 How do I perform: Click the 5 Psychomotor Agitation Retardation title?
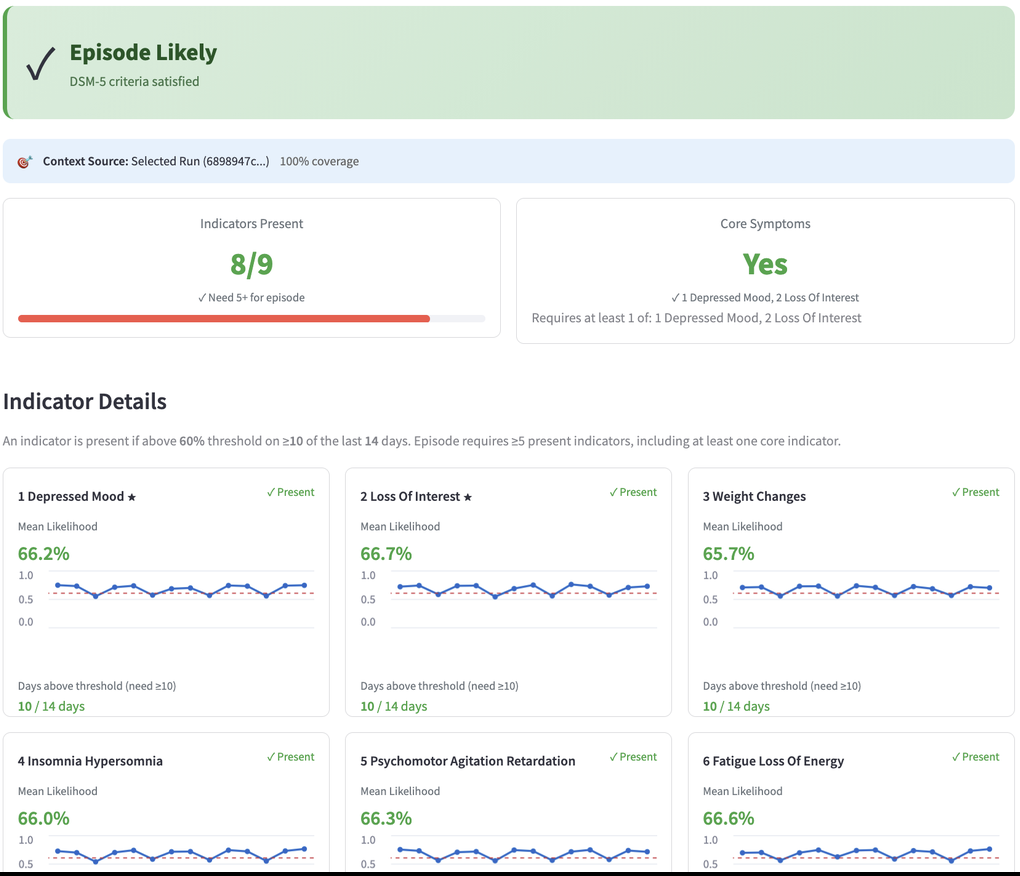(468, 761)
